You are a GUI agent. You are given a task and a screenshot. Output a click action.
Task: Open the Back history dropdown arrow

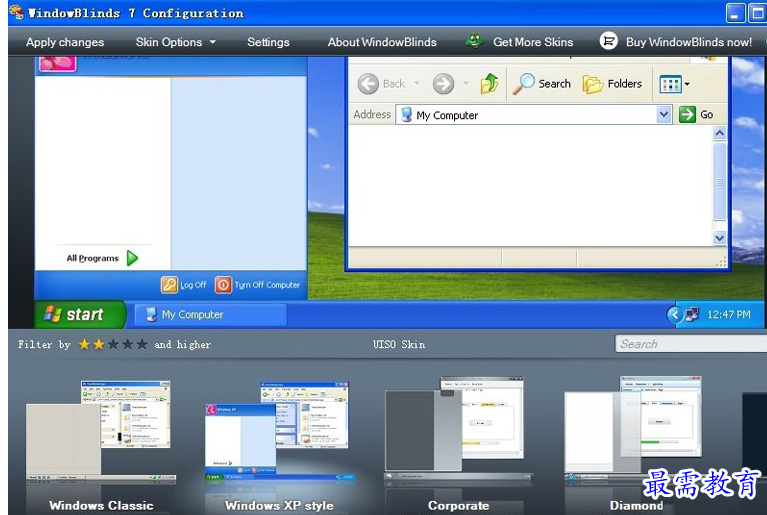pyautogui.click(x=417, y=84)
